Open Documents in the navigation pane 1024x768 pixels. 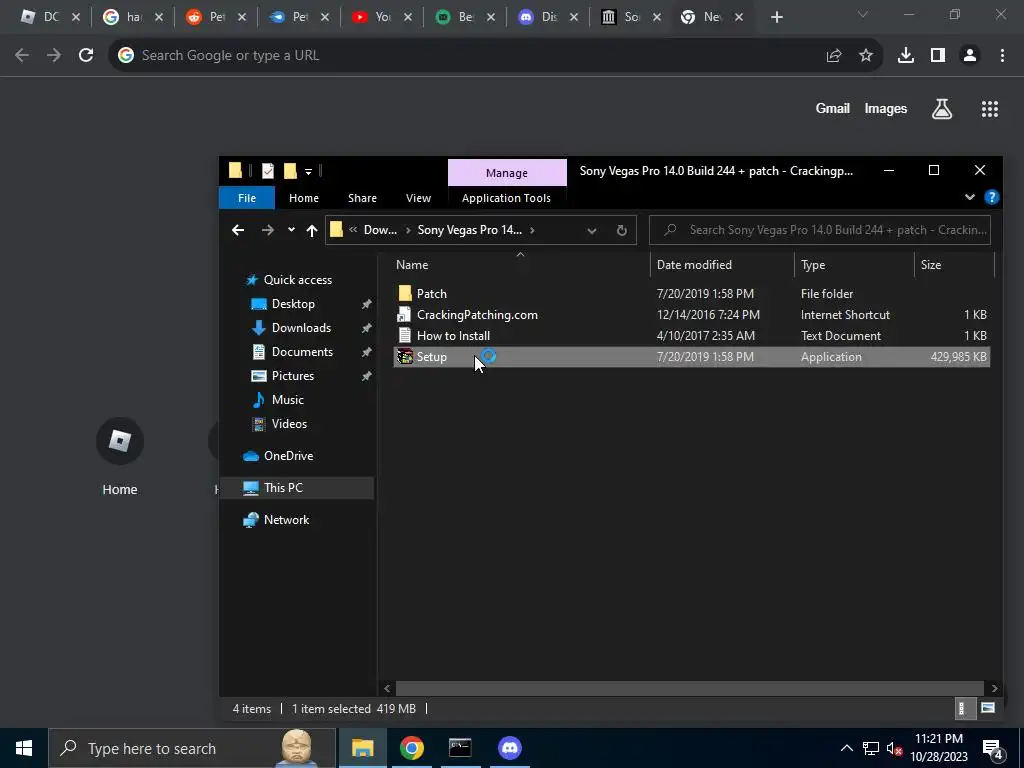(302, 351)
